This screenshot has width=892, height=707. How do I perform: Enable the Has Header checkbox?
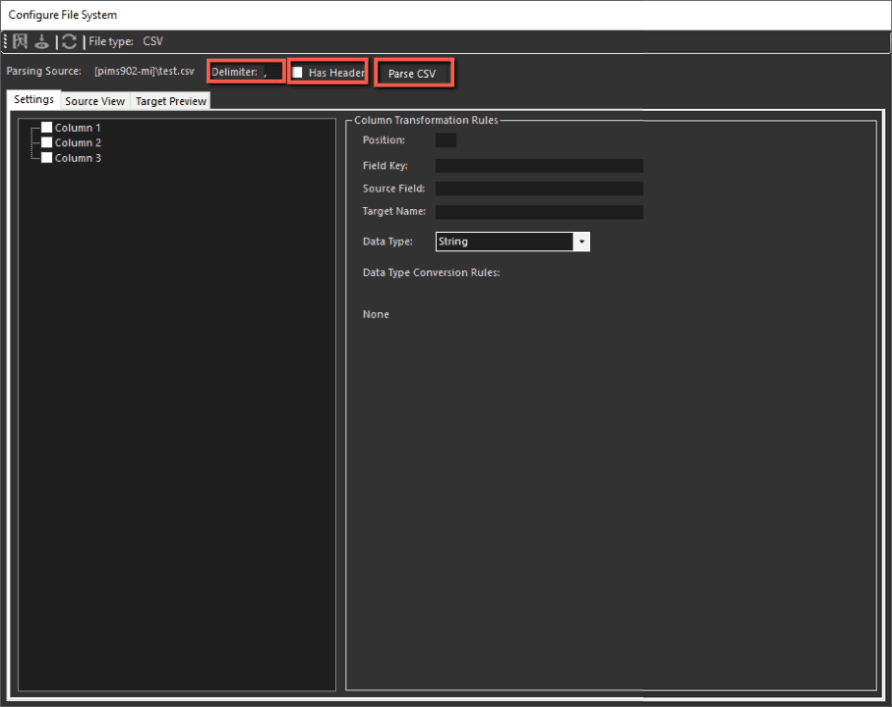(296, 71)
